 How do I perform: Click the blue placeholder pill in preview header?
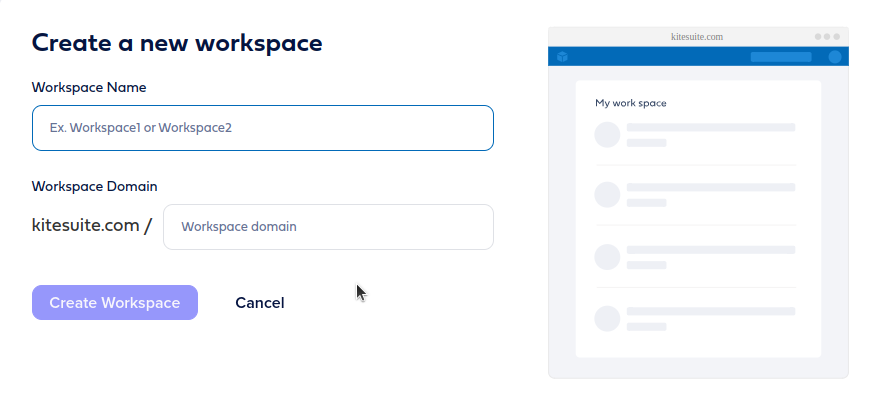tap(781, 57)
